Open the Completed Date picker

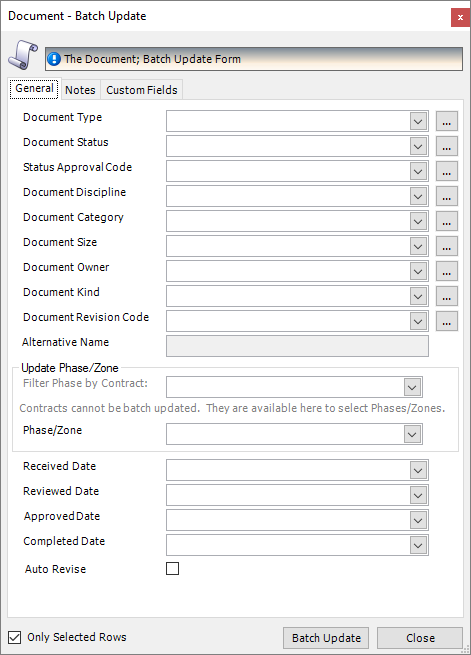[418, 546]
